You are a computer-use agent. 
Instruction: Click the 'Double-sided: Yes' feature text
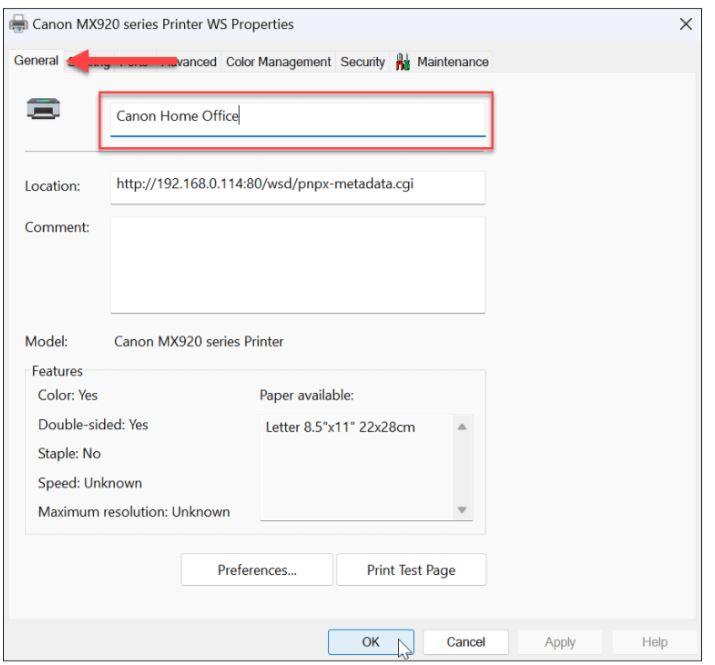(x=93, y=425)
